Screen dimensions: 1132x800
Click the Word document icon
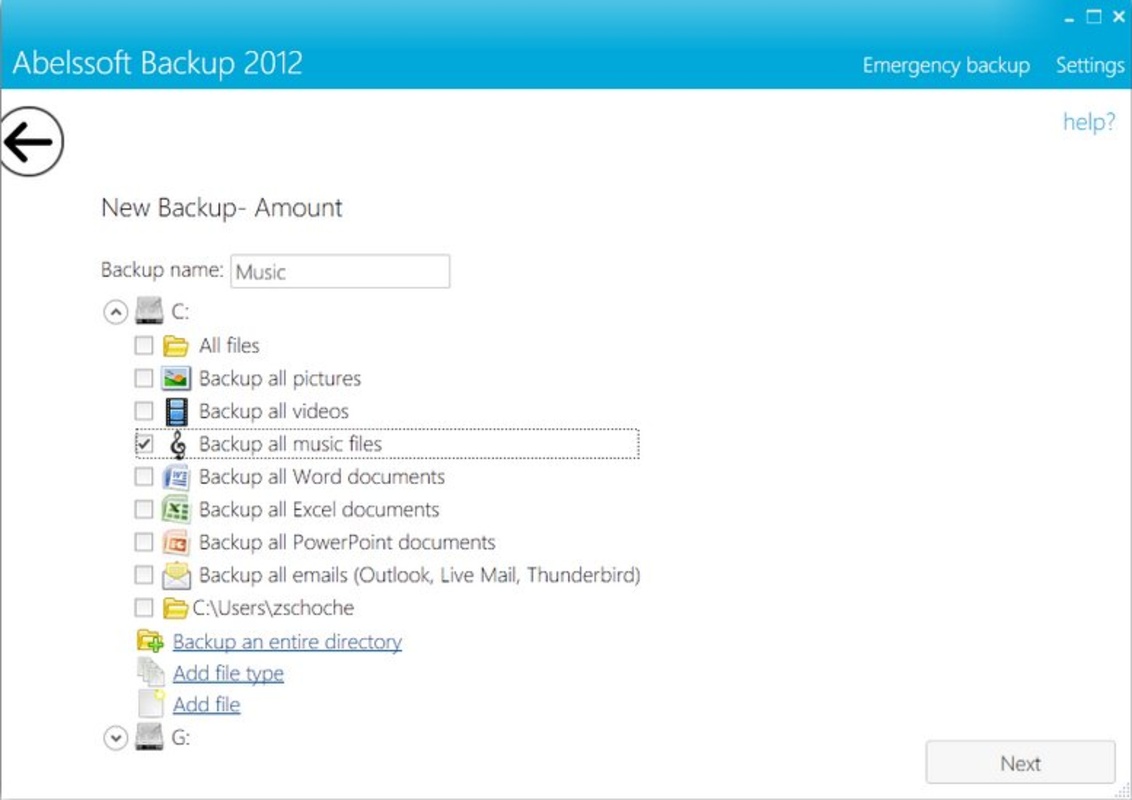[x=176, y=477]
